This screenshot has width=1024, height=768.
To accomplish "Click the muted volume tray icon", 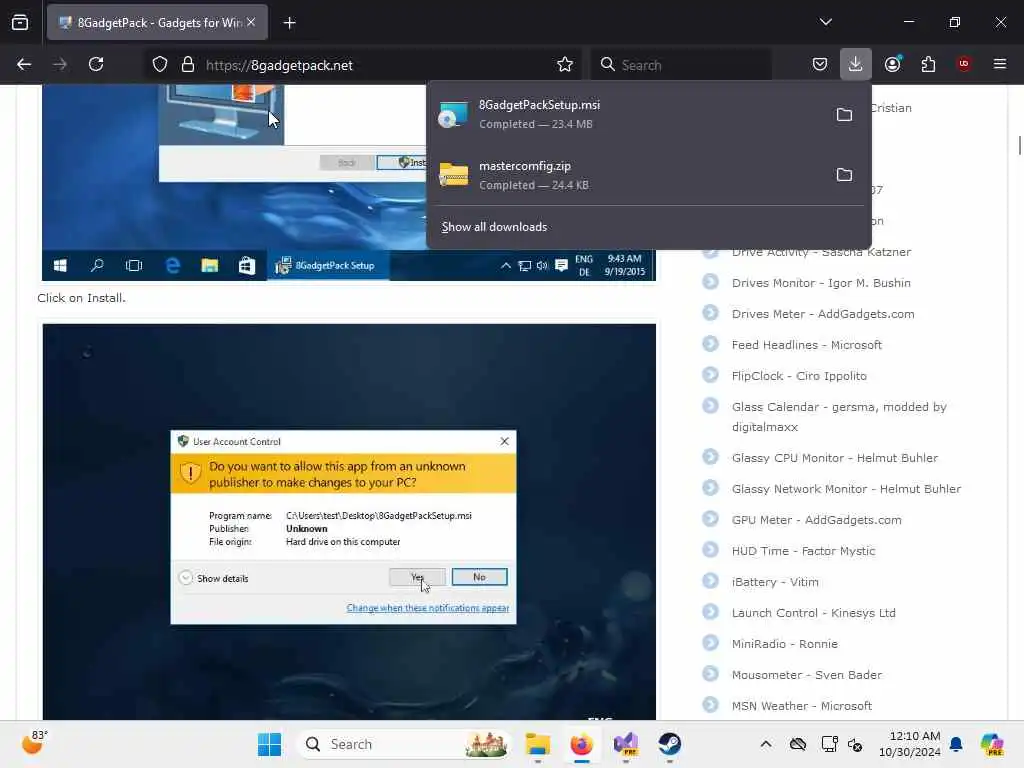I will pyautogui.click(x=855, y=744).
